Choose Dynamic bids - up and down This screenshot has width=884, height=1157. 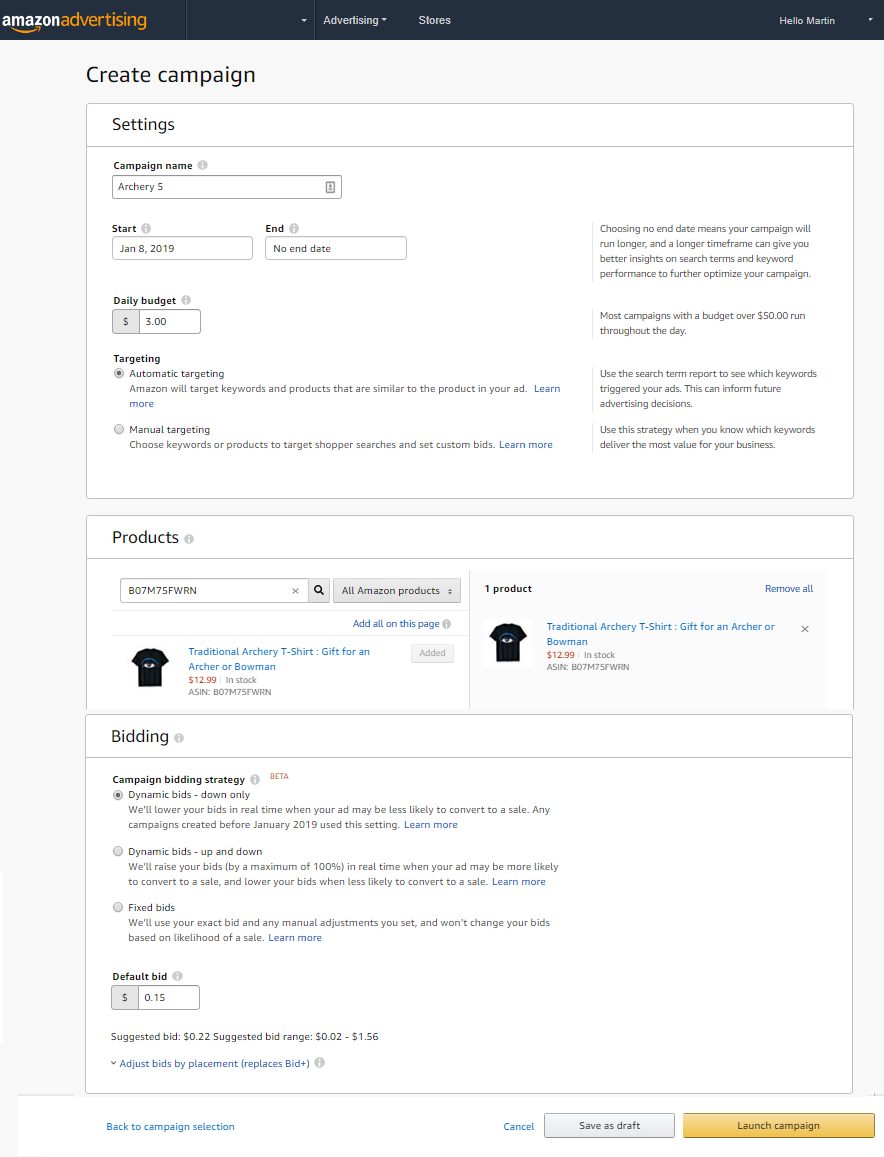[x=119, y=852]
